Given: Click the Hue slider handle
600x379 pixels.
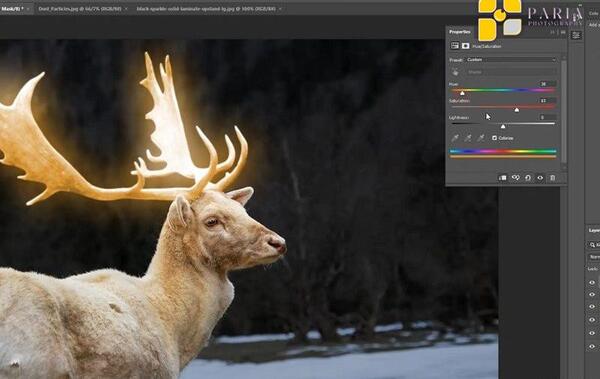Looking at the screenshot, I should 462,93.
